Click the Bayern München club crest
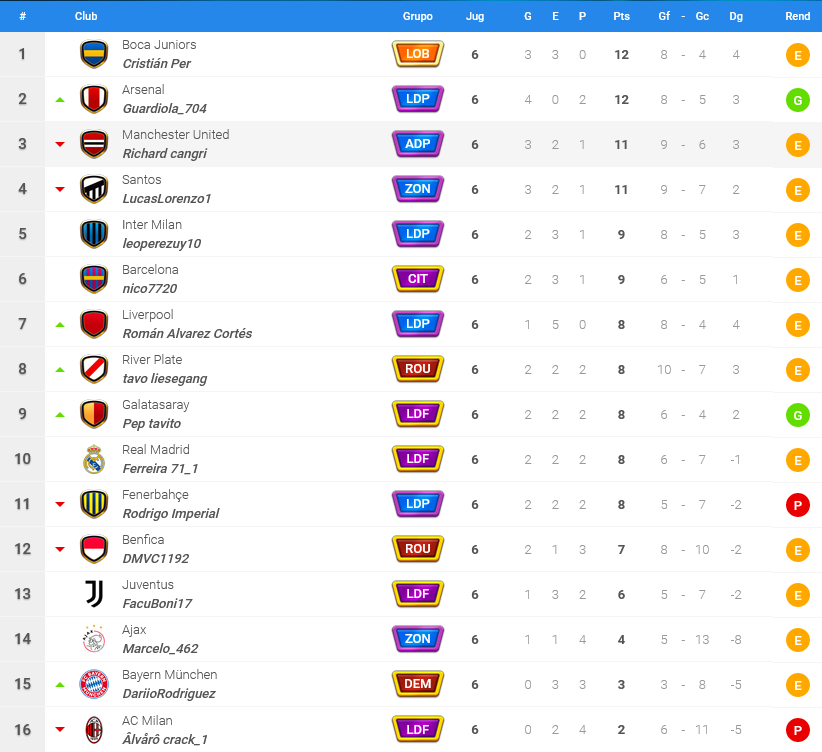 tap(94, 684)
